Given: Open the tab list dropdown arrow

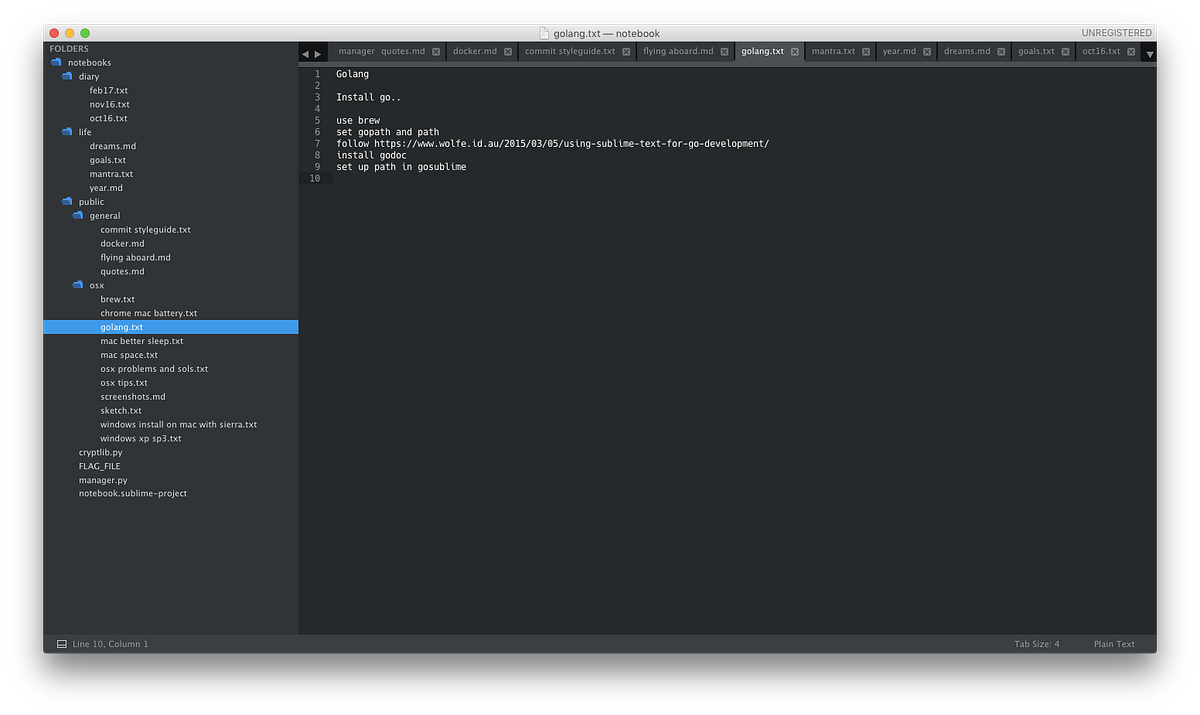Looking at the screenshot, I should coord(1149,54).
